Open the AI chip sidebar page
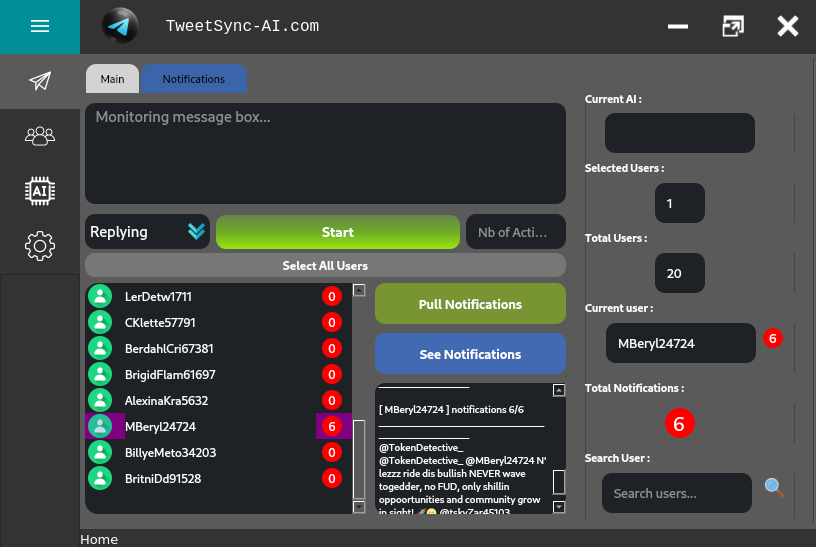This screenshot has height=547, width=816. 40,191
